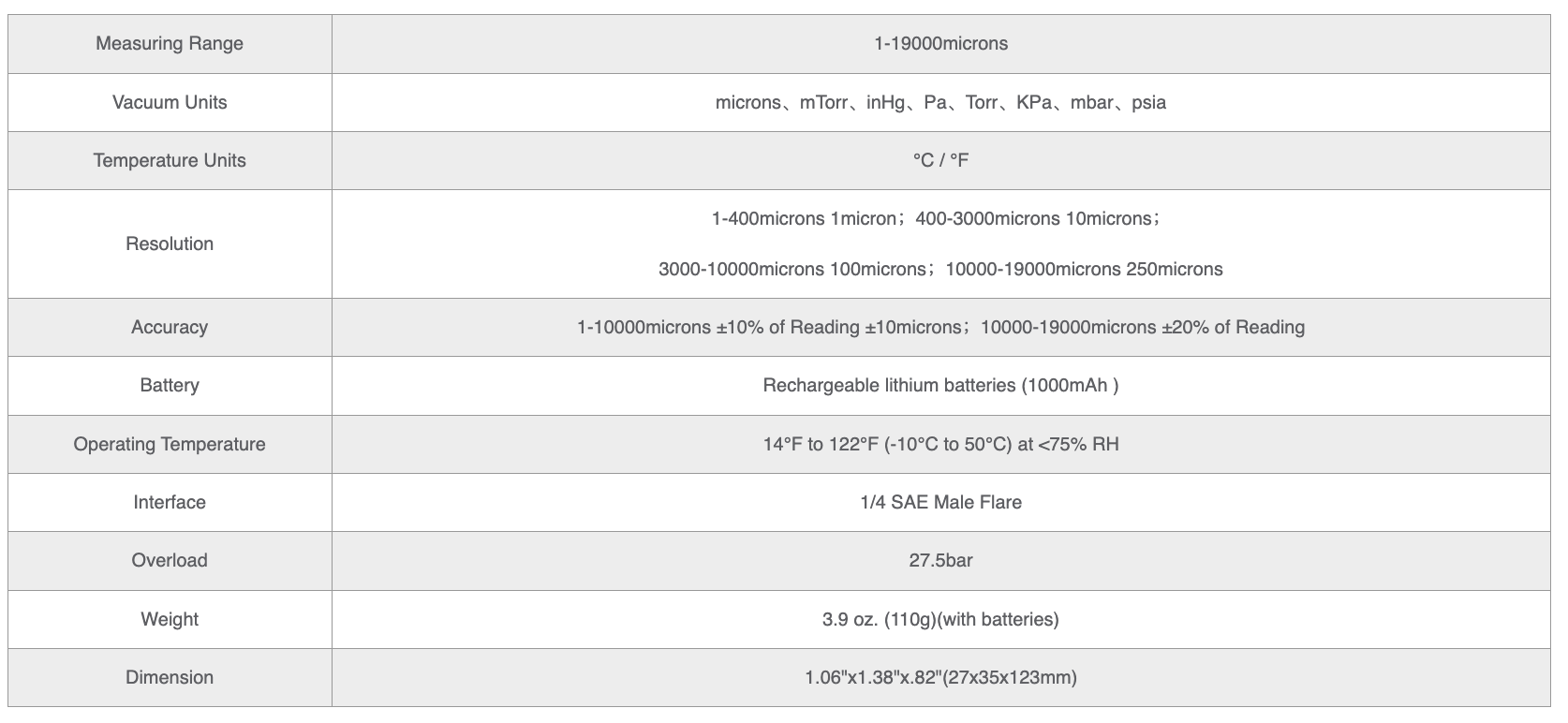
Task: Click the Overload row label
Action: tap(170, 561)
